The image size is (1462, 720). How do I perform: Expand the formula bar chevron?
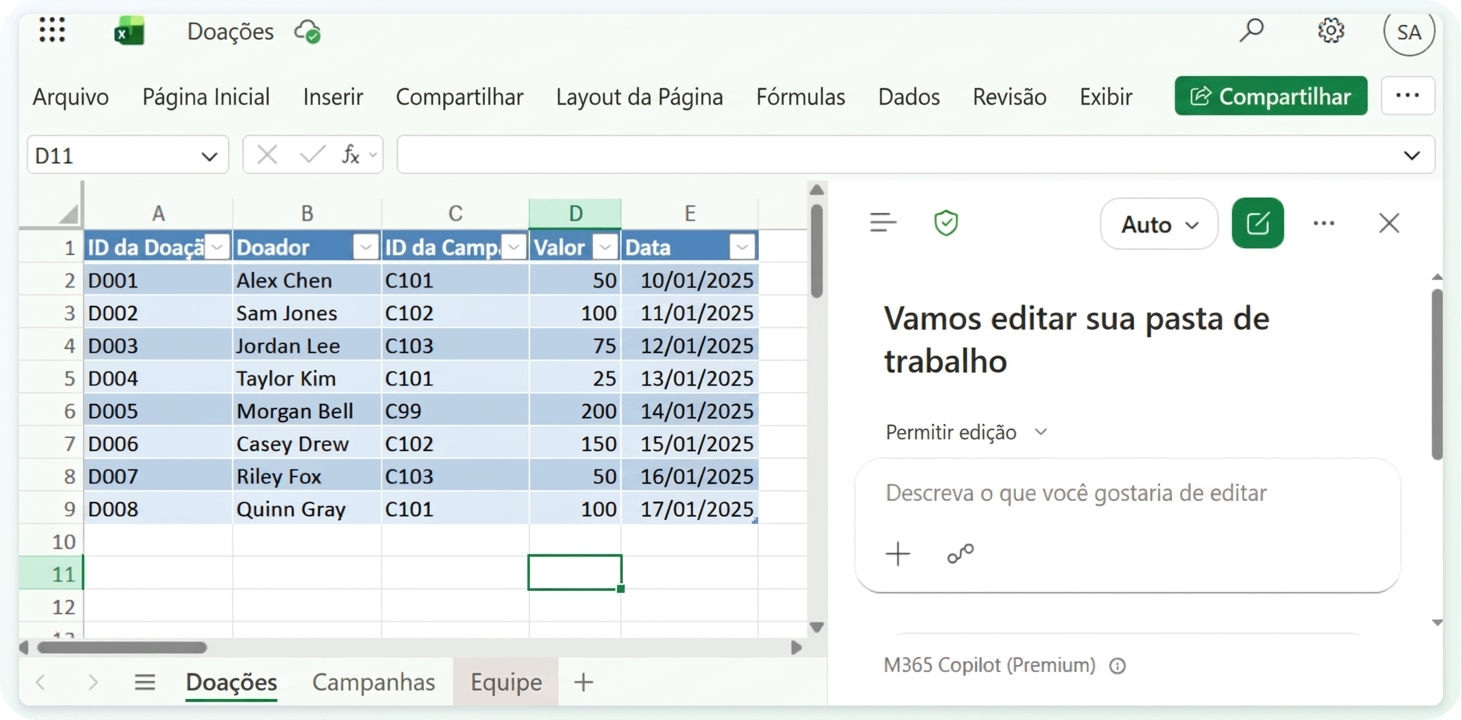(x=1412, y=155)
